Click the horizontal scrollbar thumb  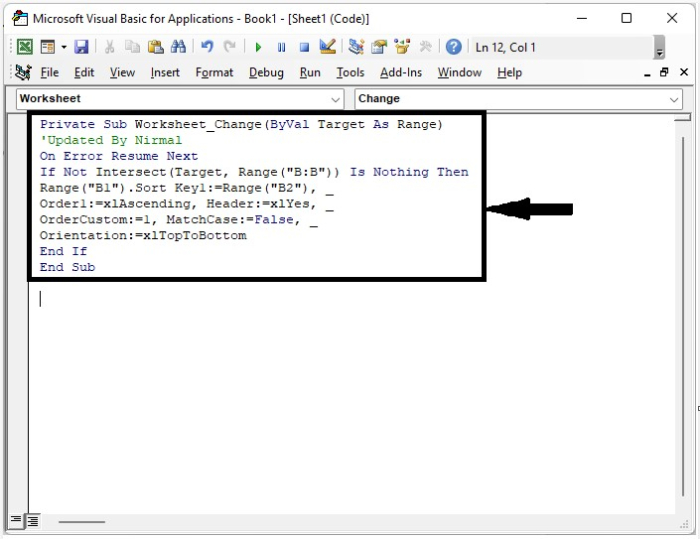pos(82,521)
